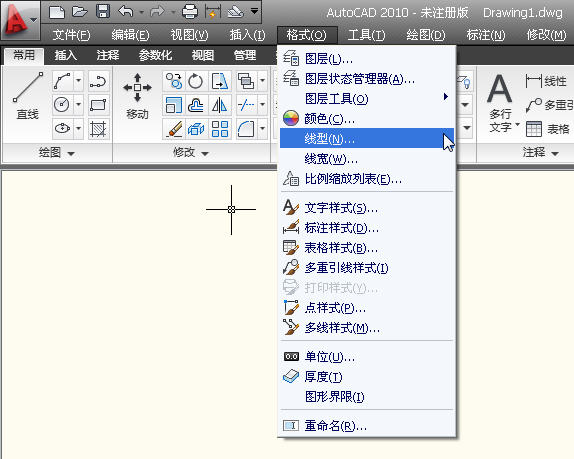Click the 多重引线 multileader button
The width and height of the screenshot is (574, 459).
click(549, 105)
